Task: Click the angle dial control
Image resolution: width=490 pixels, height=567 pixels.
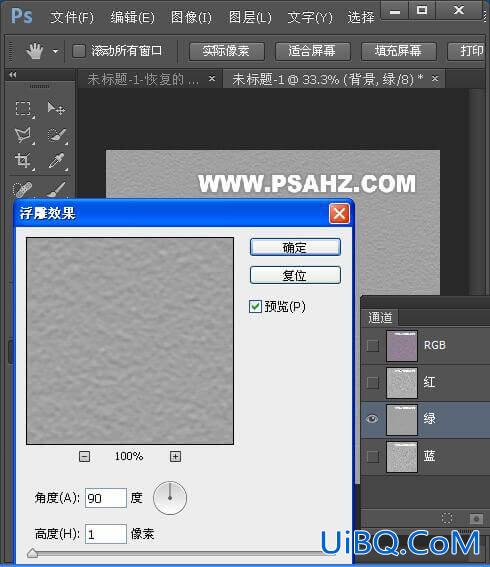Action: 170,498
